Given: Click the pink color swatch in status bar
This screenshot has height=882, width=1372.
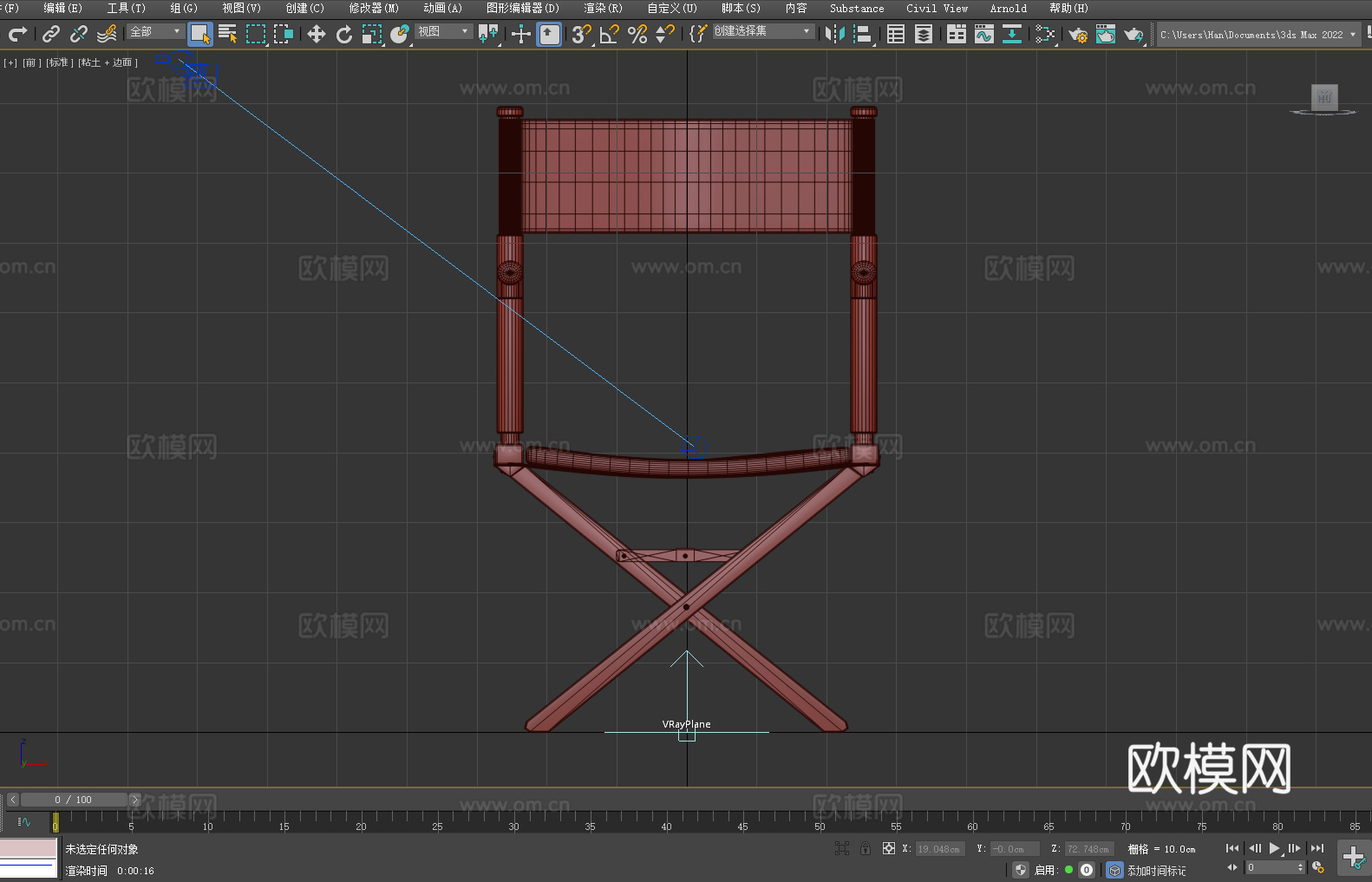Looking at the screenshot, I should [29, 848].
